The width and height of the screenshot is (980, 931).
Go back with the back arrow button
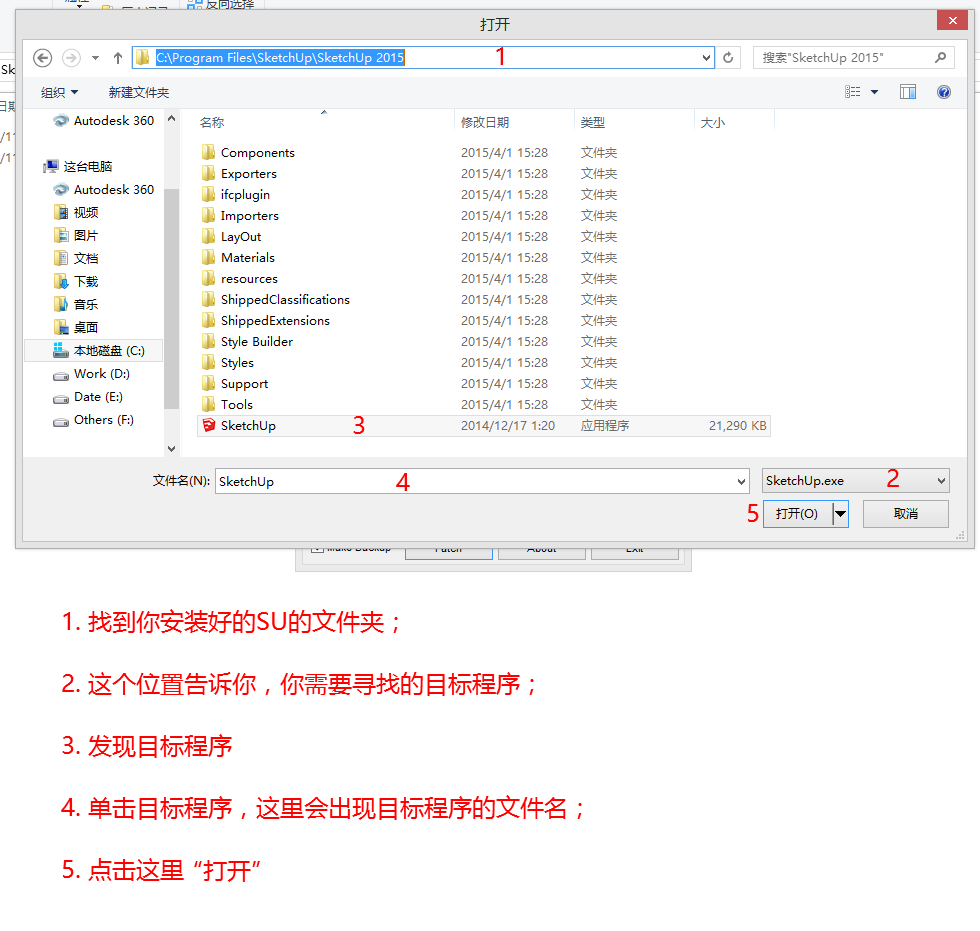(42, 58)
